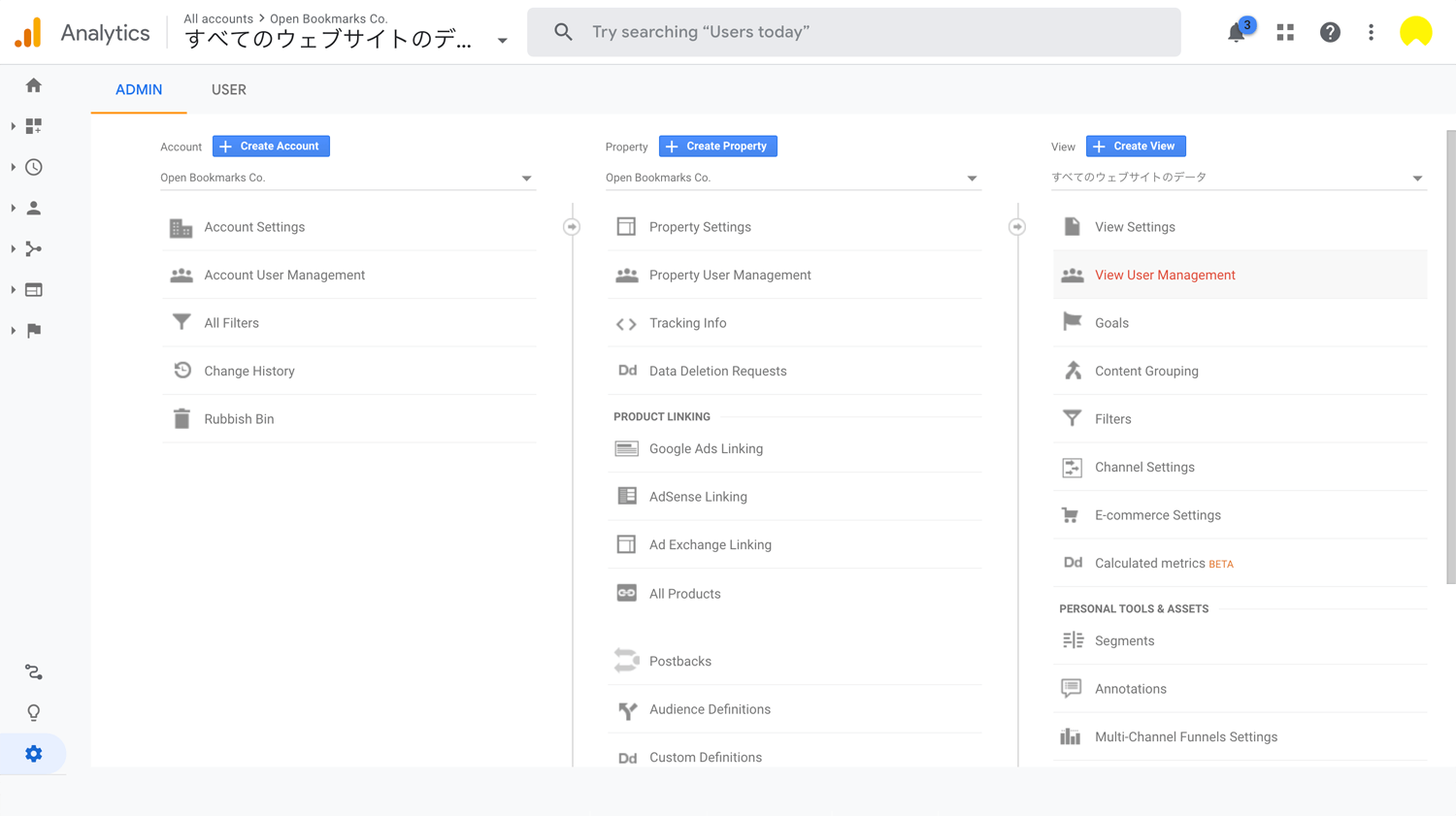Open the Acquisition branching icon in the sidebar

point(34,248)
